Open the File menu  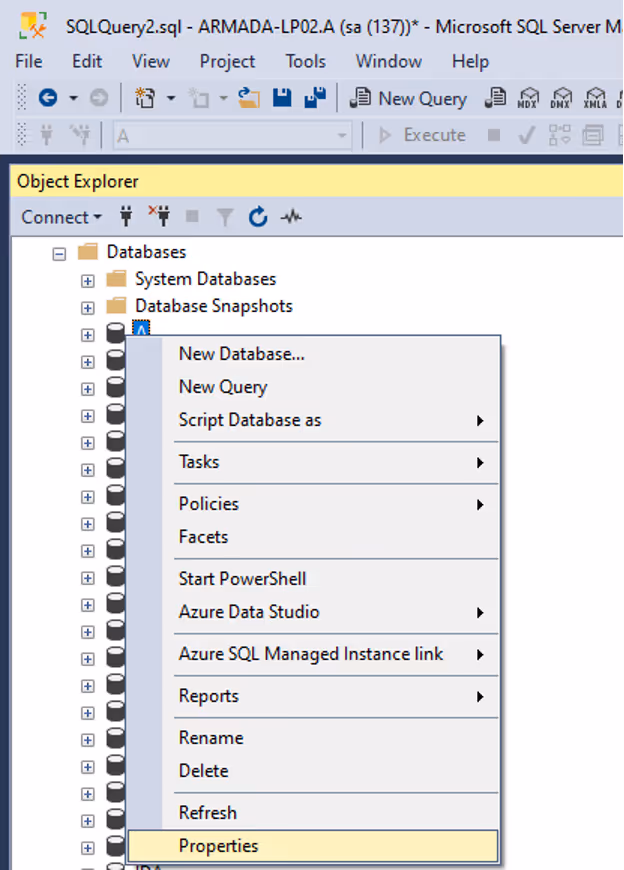29,61
